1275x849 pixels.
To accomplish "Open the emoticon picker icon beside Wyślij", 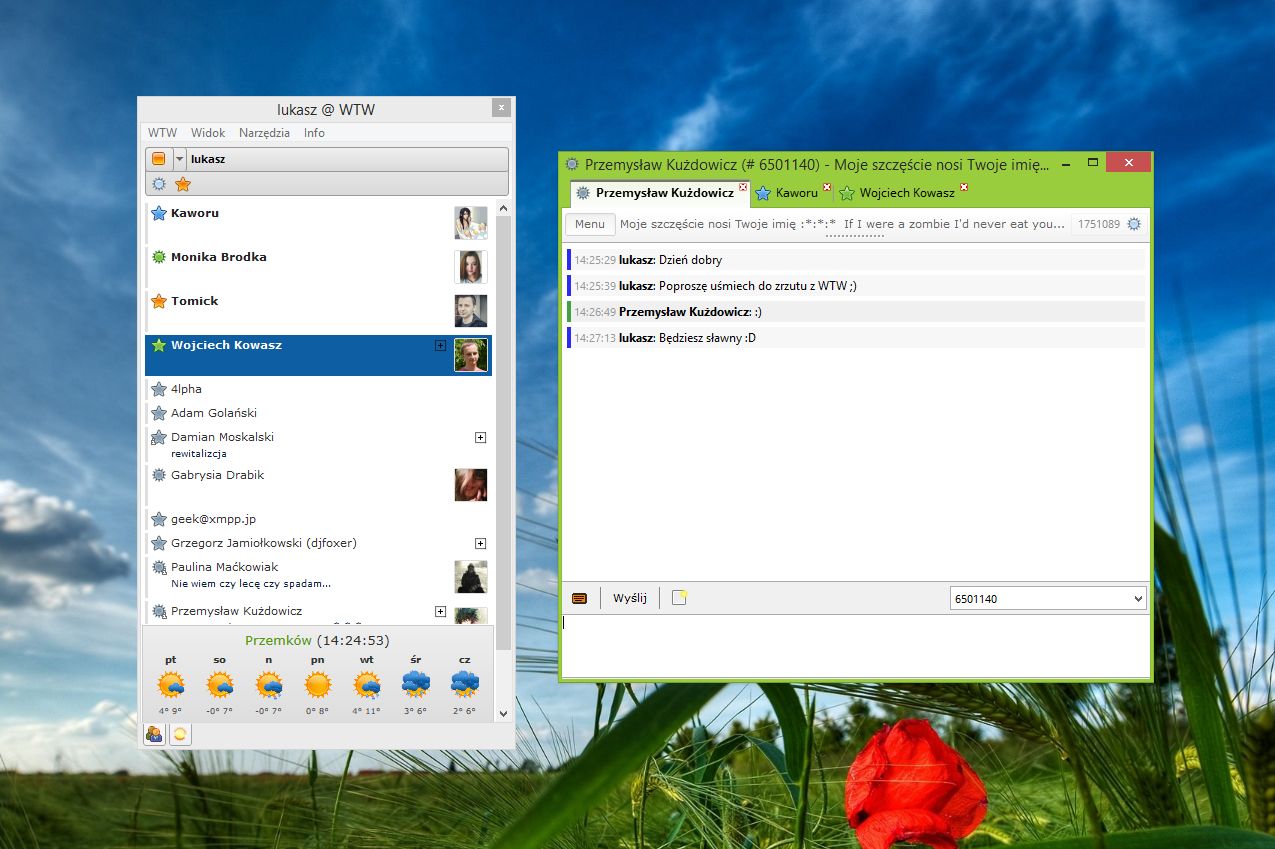I will [x=579, y=599].
